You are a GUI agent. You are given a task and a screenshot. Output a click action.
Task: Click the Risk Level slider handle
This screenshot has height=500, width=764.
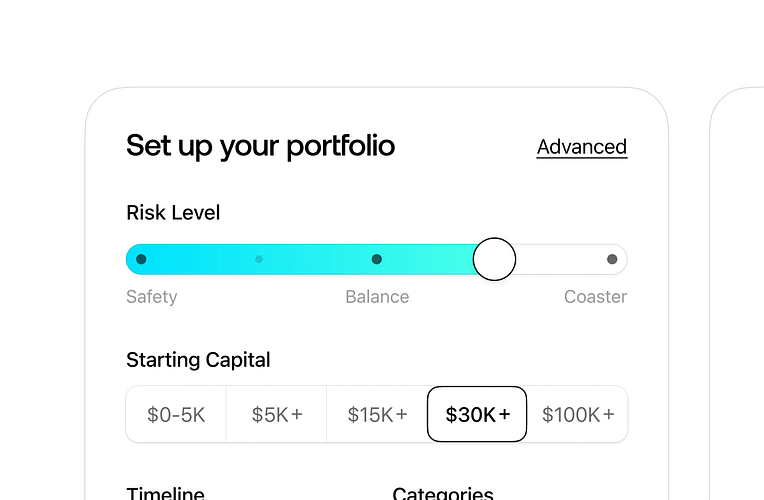pos(494,259)
